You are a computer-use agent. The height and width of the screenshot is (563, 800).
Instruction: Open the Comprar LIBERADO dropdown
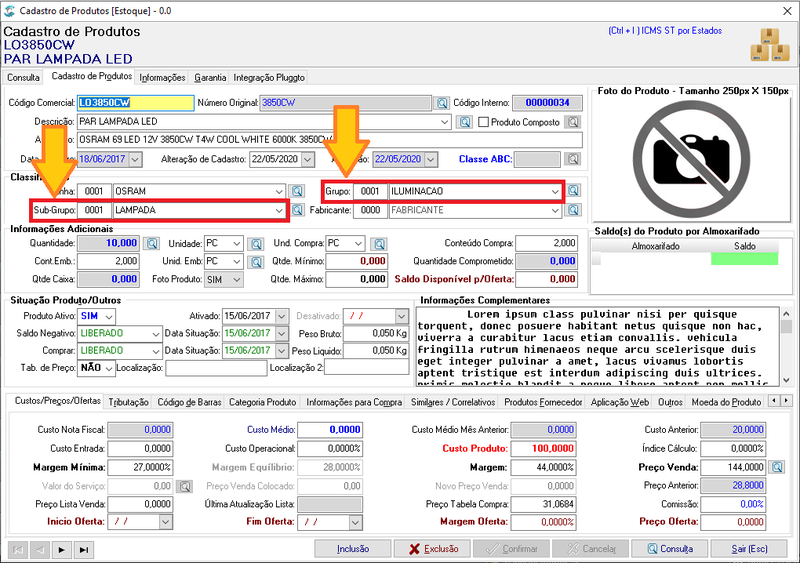point(156,351)
